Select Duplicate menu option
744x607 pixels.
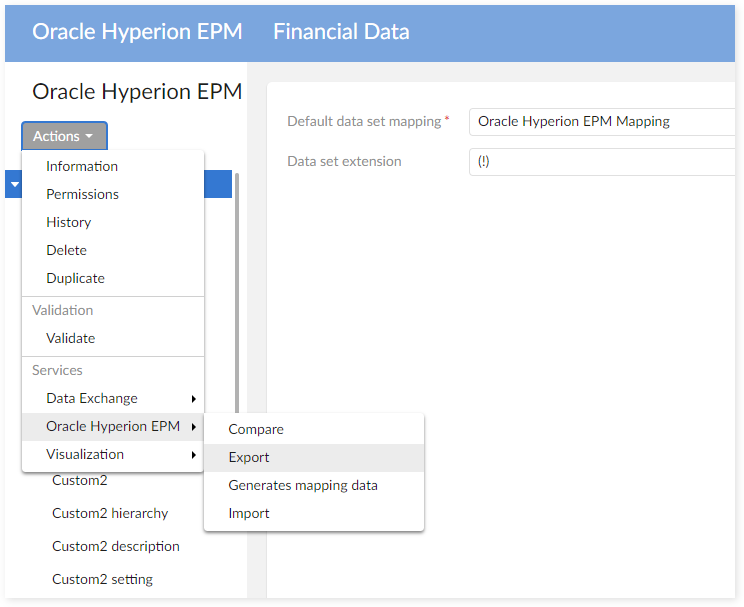(x=75, y=278)
